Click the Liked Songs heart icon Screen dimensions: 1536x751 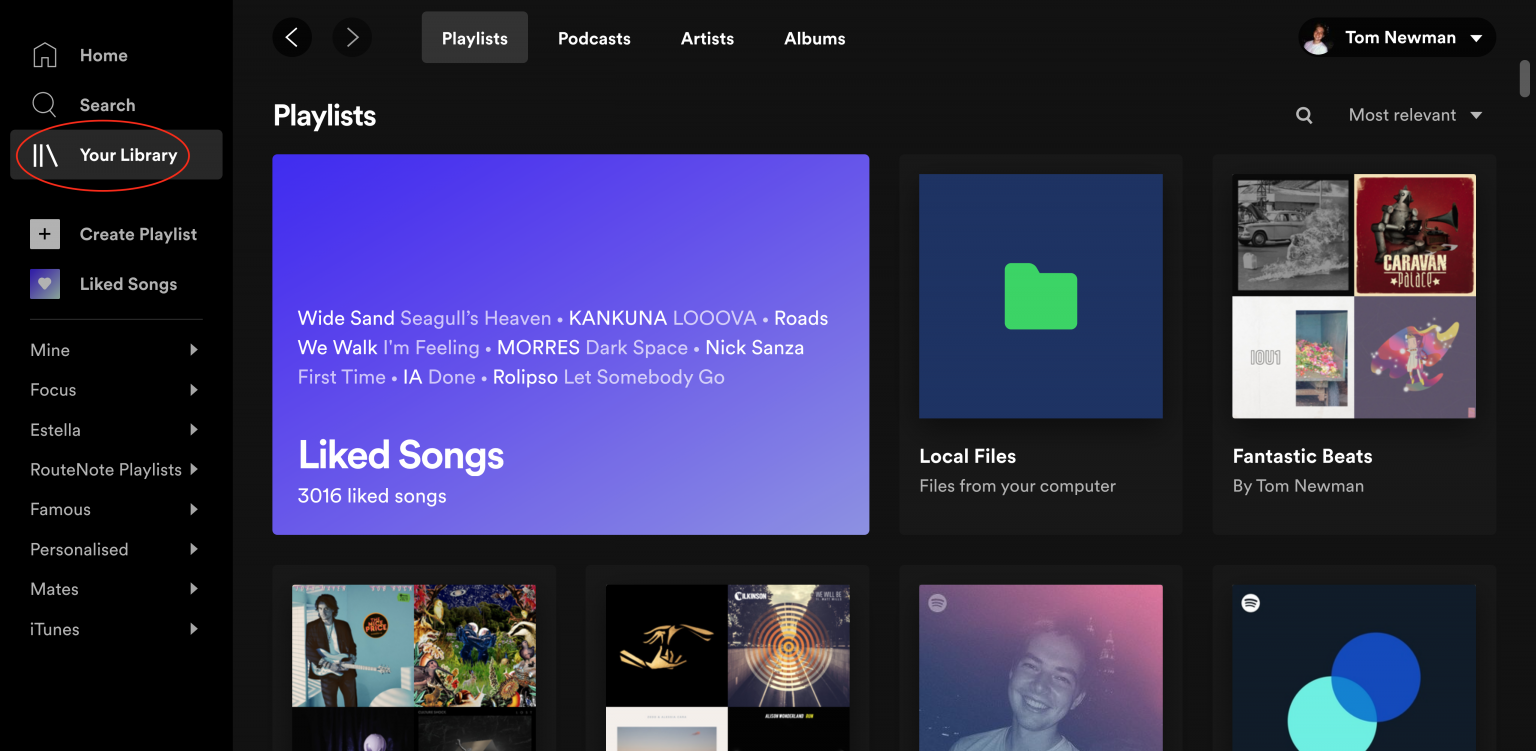(45, 284)
